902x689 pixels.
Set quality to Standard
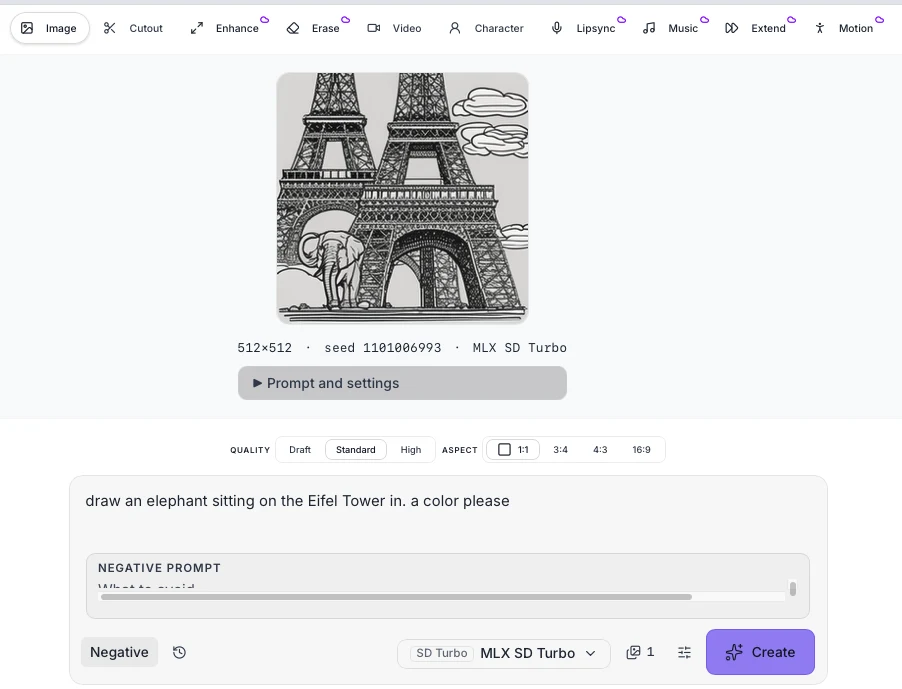click(x=356, y=450)
